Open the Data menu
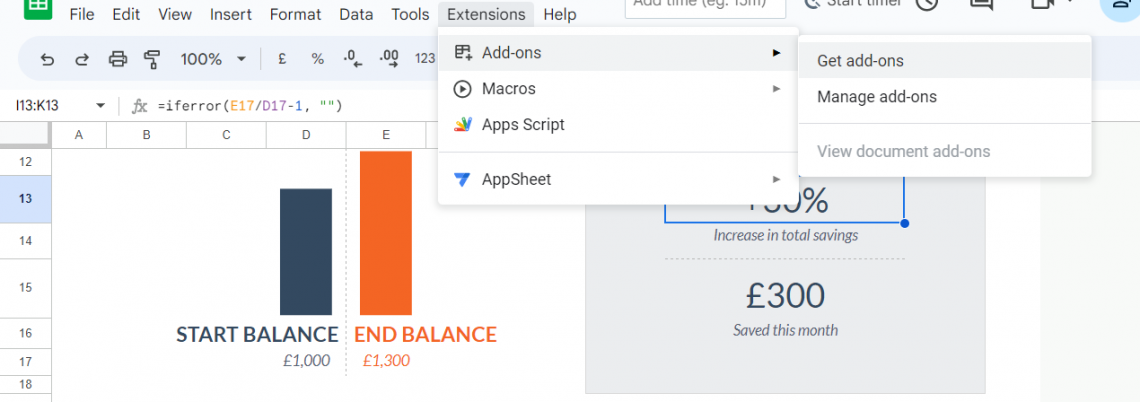 [x=356, y=15]
